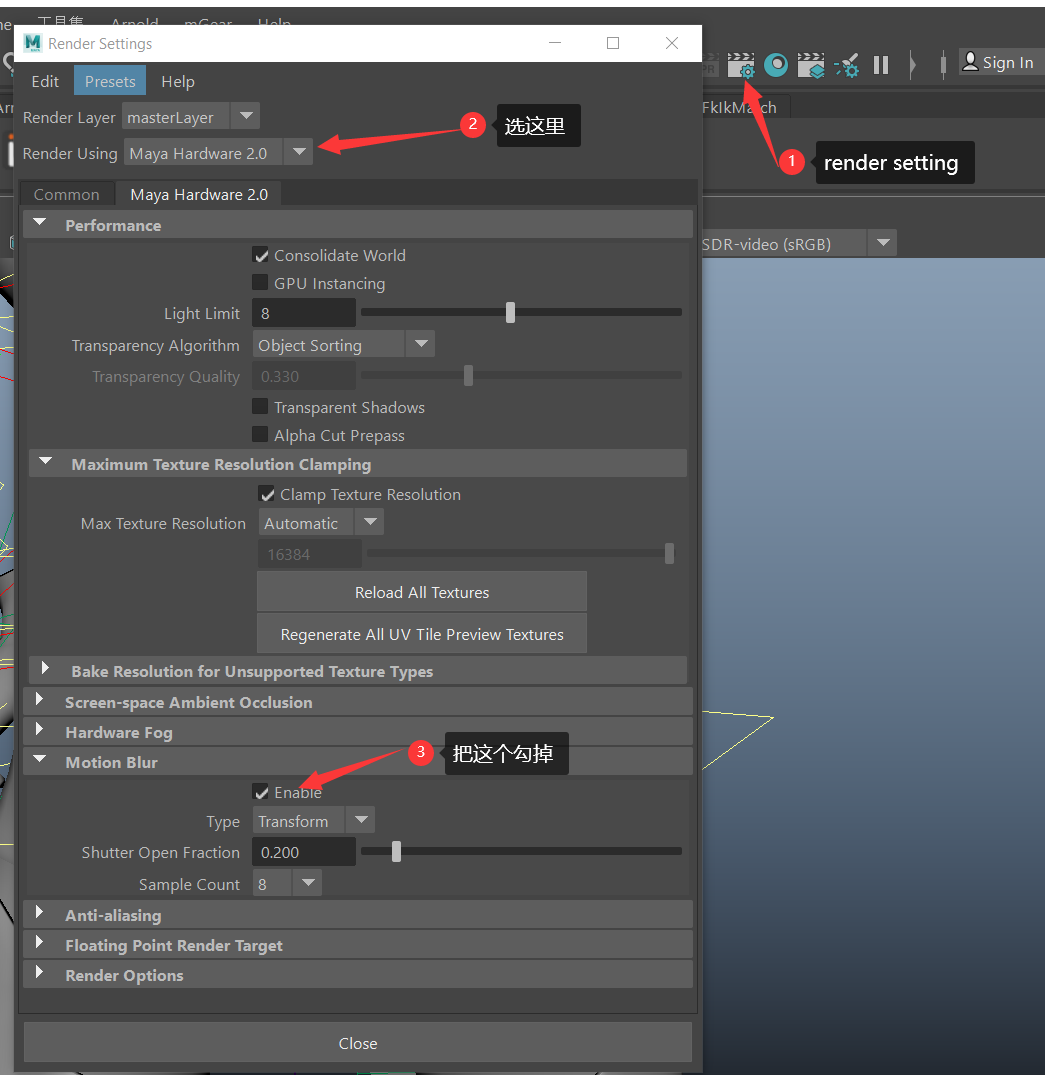This screenshot has width=1045, height=1075.
Task: Open the Light Editor spotlight-gear icon
Action: tap(847, 65)
